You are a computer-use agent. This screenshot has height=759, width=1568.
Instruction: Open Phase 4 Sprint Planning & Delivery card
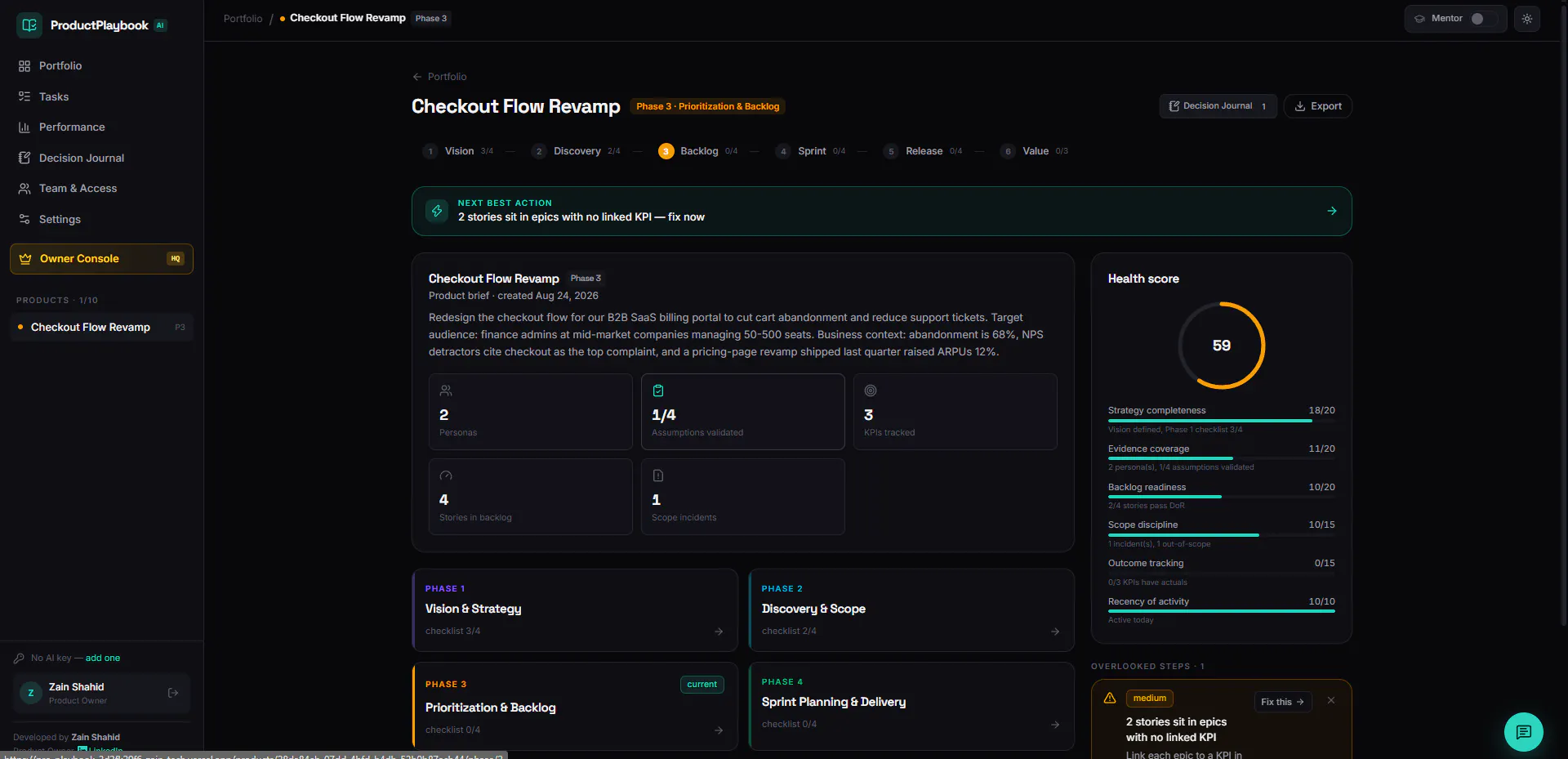click(911, 706)
